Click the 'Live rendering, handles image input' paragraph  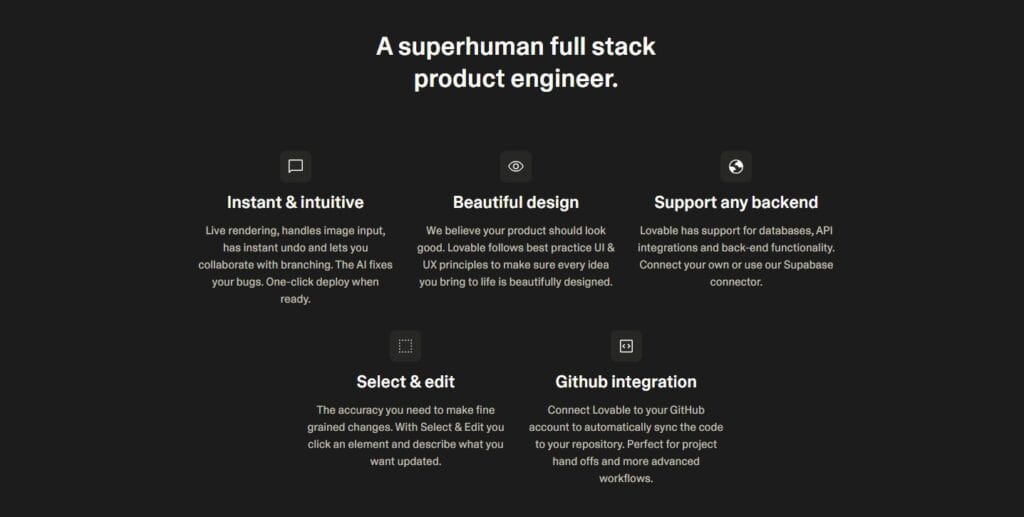click(295, 264)
